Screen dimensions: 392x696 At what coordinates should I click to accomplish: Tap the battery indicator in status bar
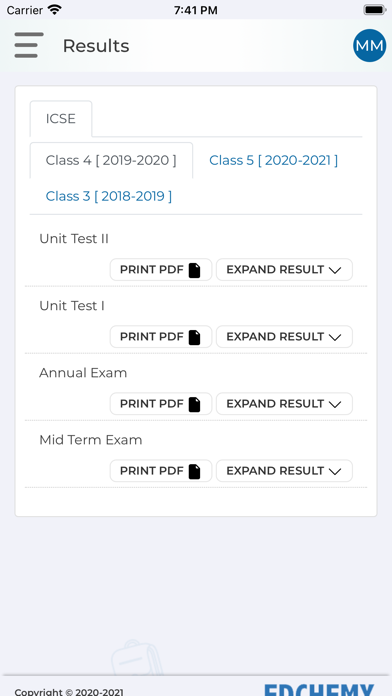[x=374, y=10]
